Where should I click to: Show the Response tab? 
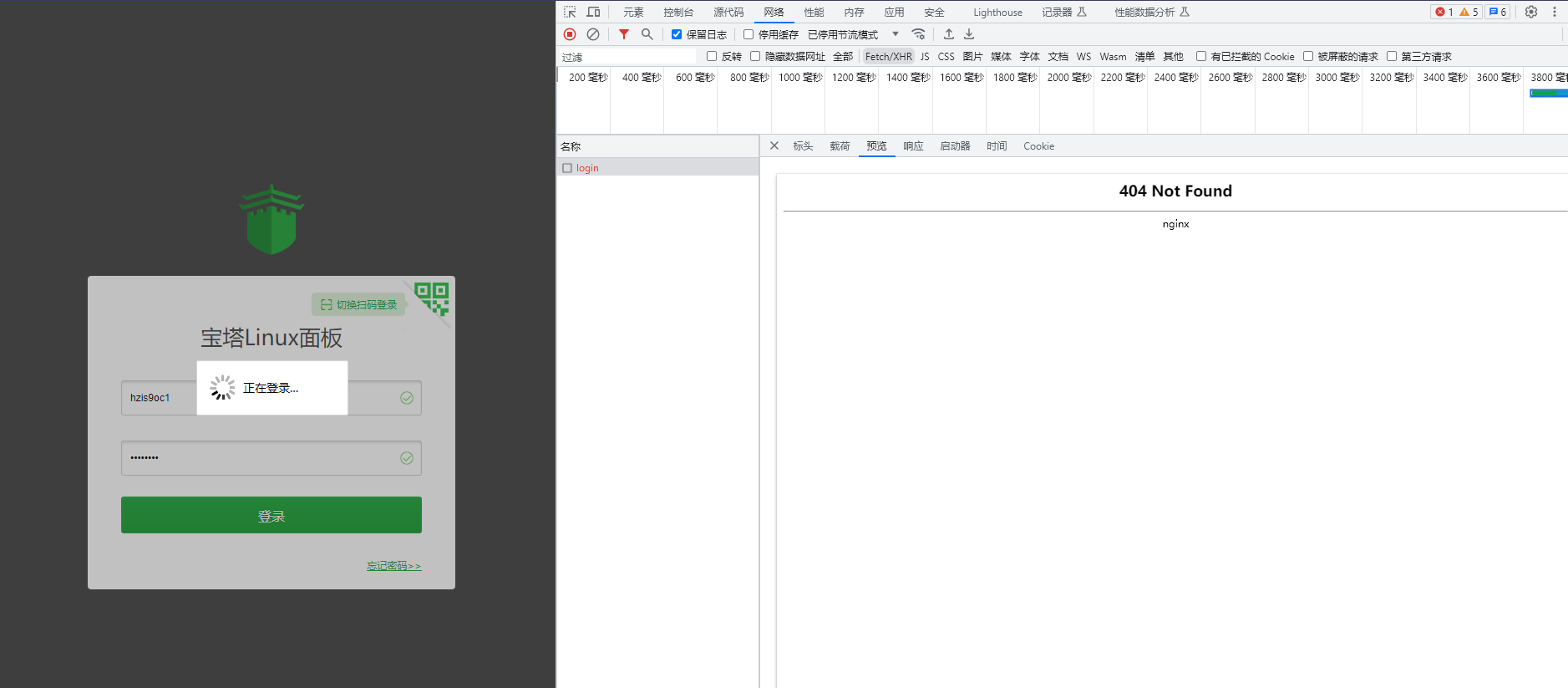click(913, 145)
